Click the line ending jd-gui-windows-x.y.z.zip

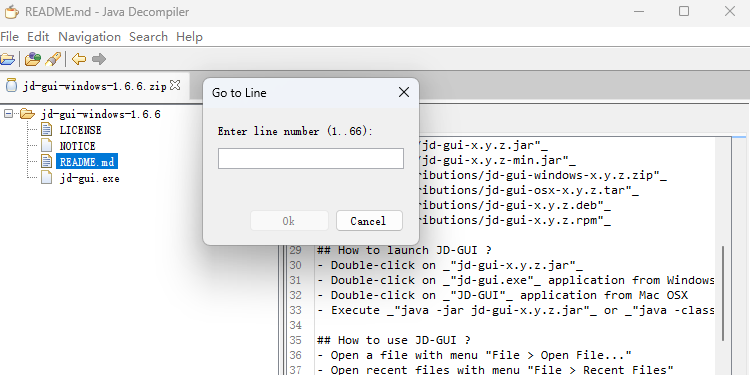coord(543,176)
